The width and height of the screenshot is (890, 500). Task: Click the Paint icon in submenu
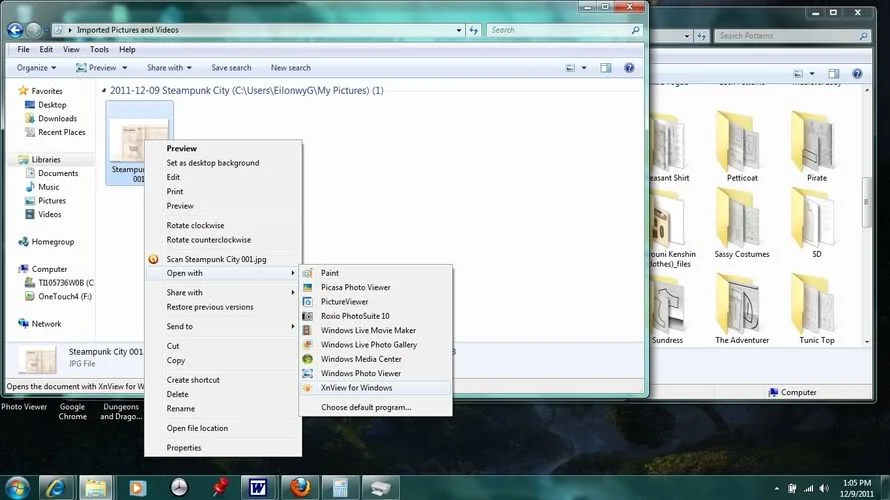click(307, 273)
